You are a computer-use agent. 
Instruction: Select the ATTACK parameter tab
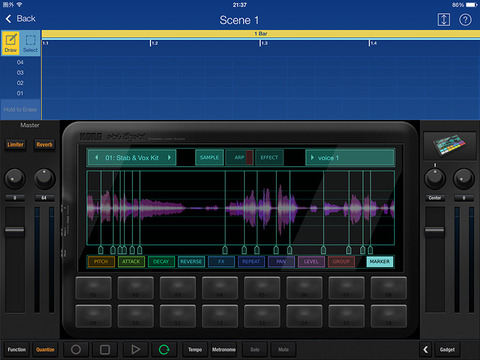(x=131, y=262)
